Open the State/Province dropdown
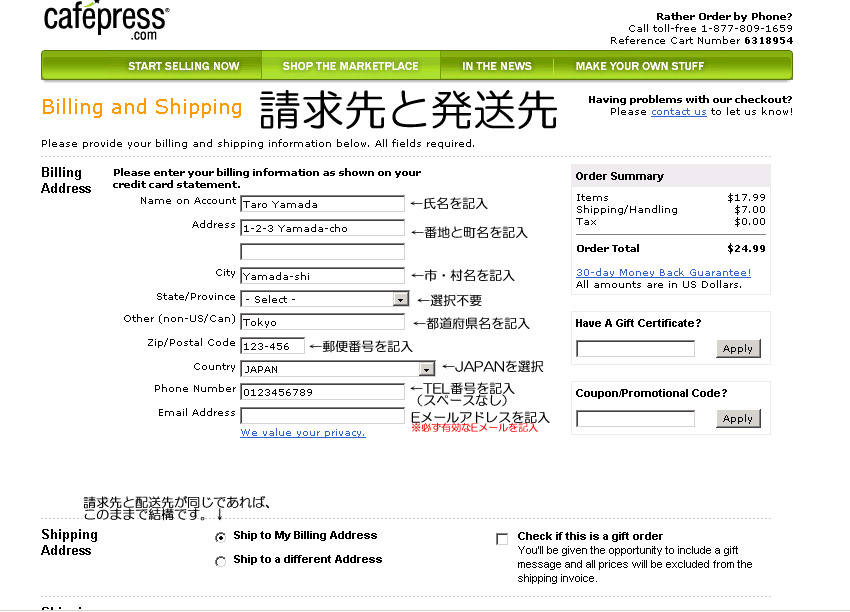 (325, 299)
